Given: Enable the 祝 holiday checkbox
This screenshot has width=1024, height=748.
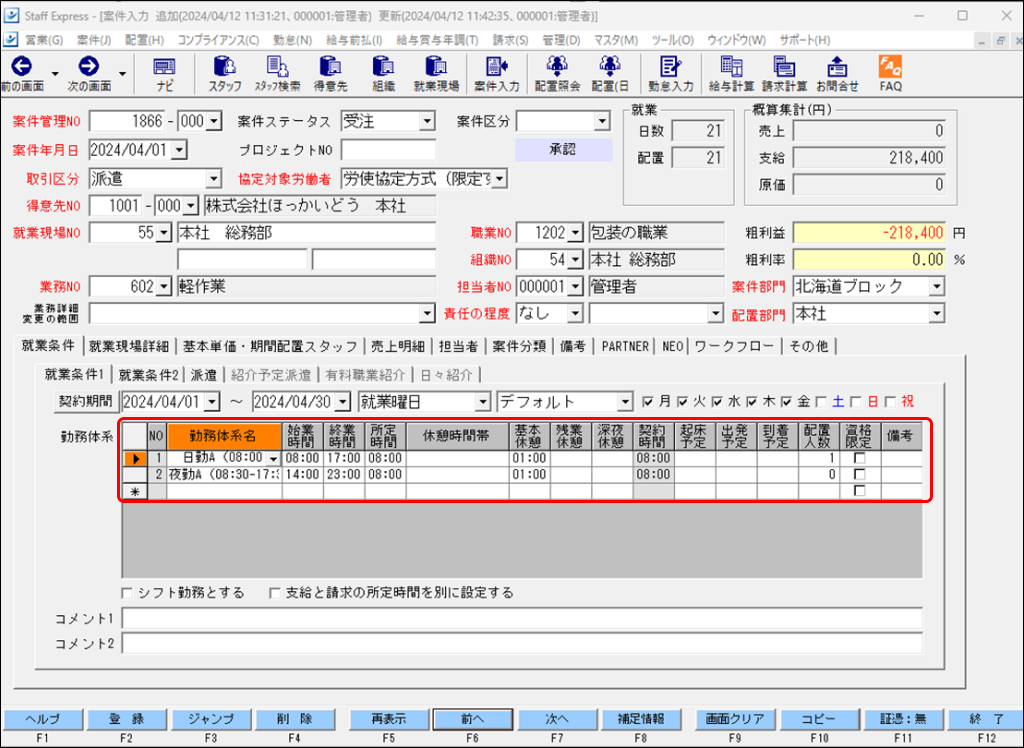Looking at the screenshot, I should coord(890,401).
